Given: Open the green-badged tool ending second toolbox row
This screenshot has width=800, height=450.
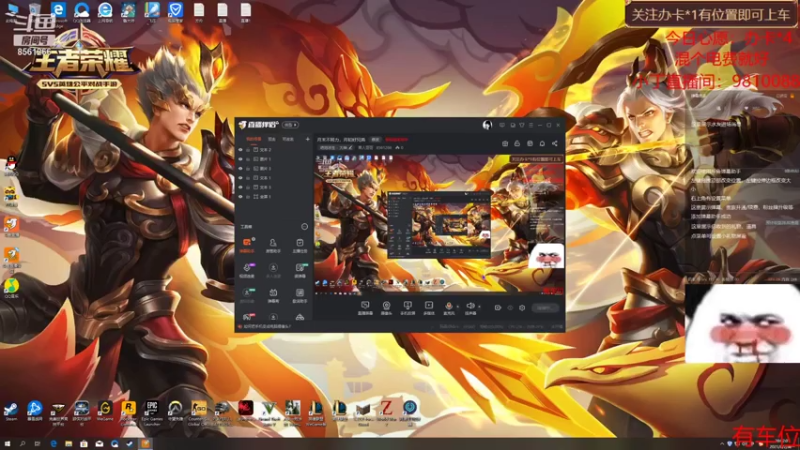Looking at the screenshot, I should click(300, 269).
